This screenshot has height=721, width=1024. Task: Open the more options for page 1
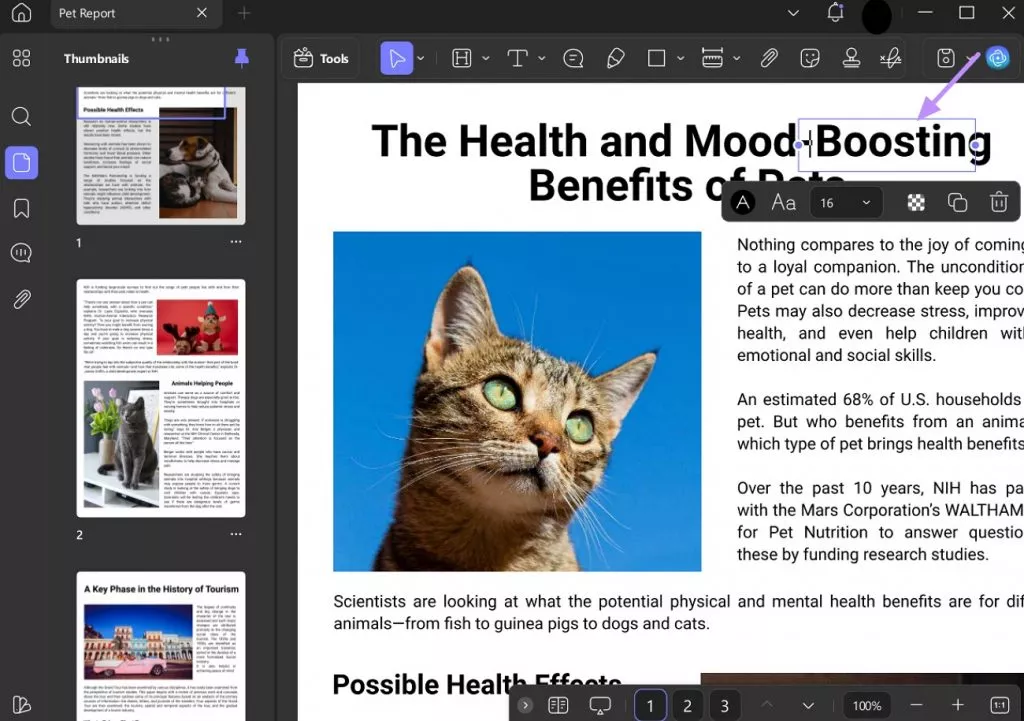pos(236,242)
